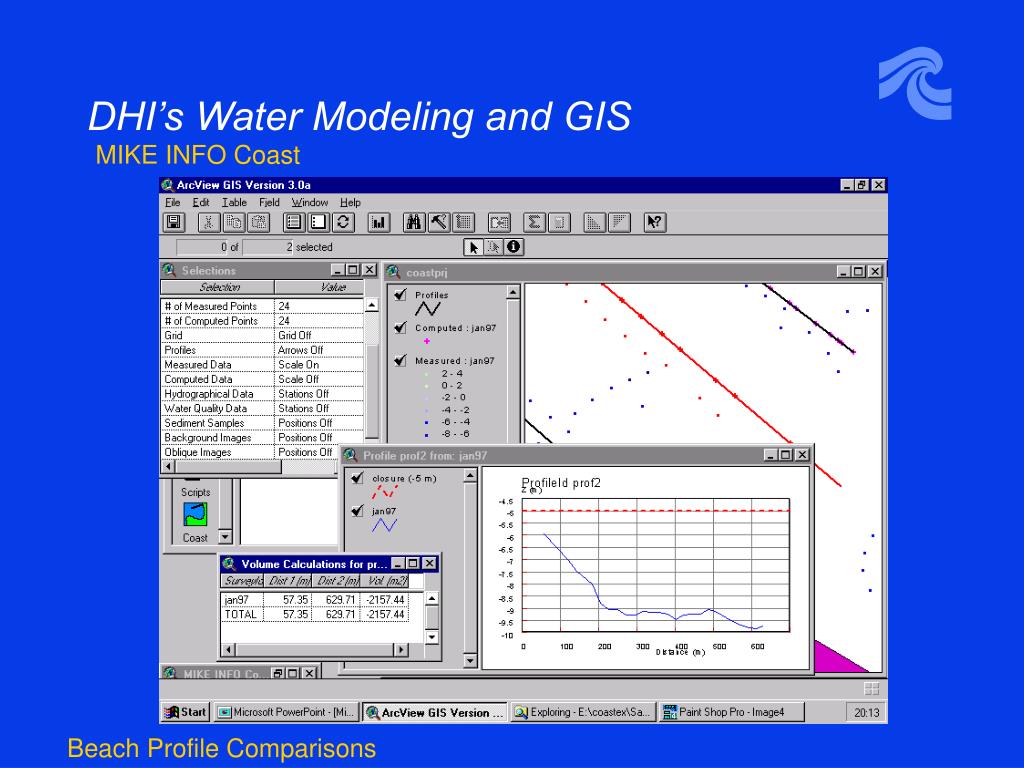Click scroll-down arrow in Profile legend
Screen dimensions: 1024x768
click(x=470, y=661)
